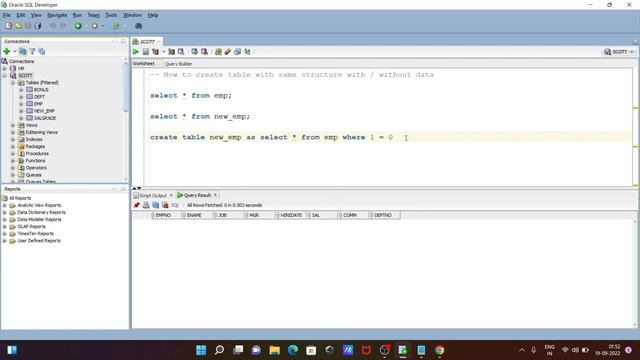Open dropdown arrow next to Explain Plan icon
Screen dimensions: 640x360
click(164, 52)
